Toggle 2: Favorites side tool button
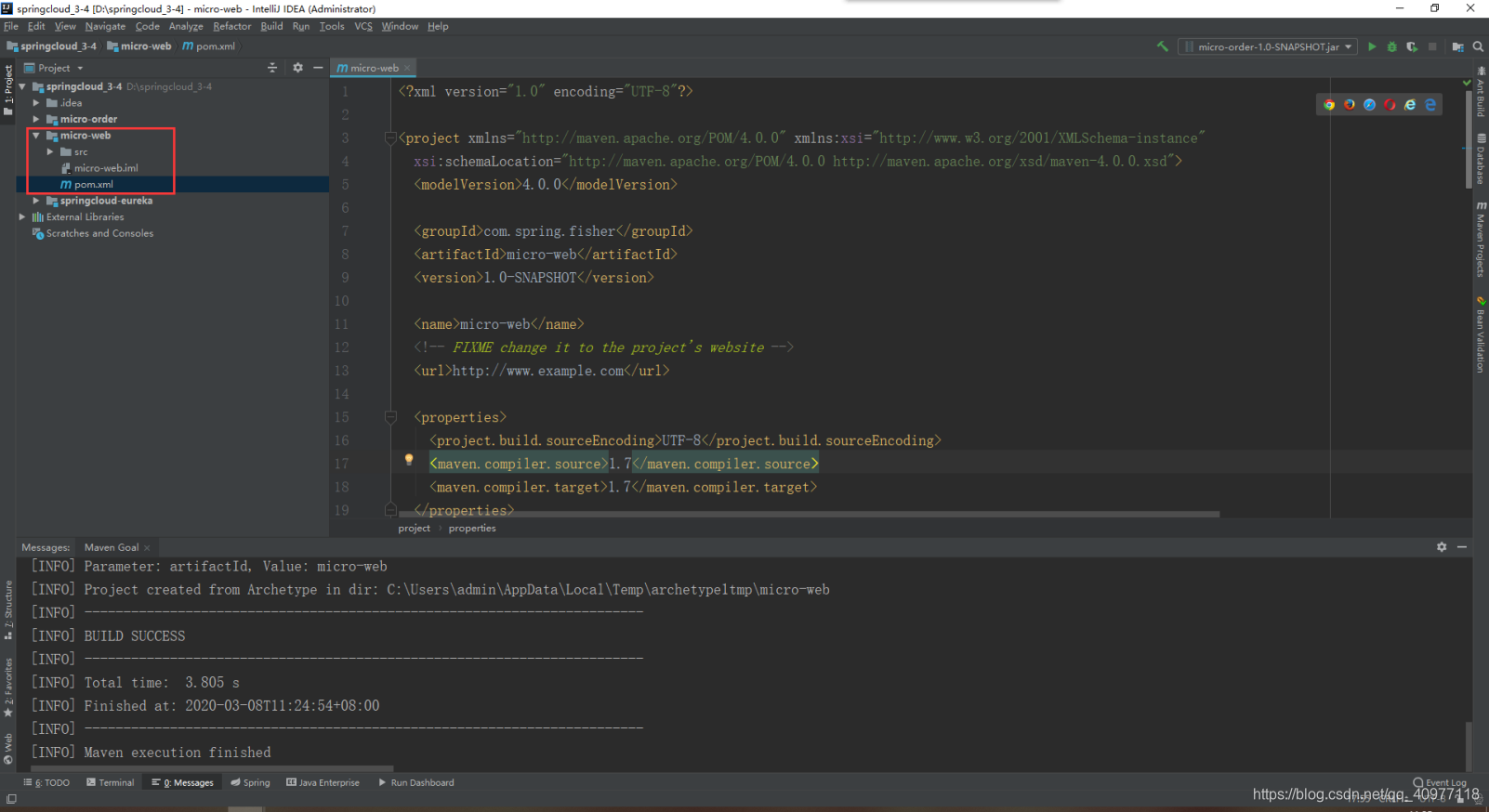Image resolution: width=1489 pixels, height=812 pixels. (8, 688)
